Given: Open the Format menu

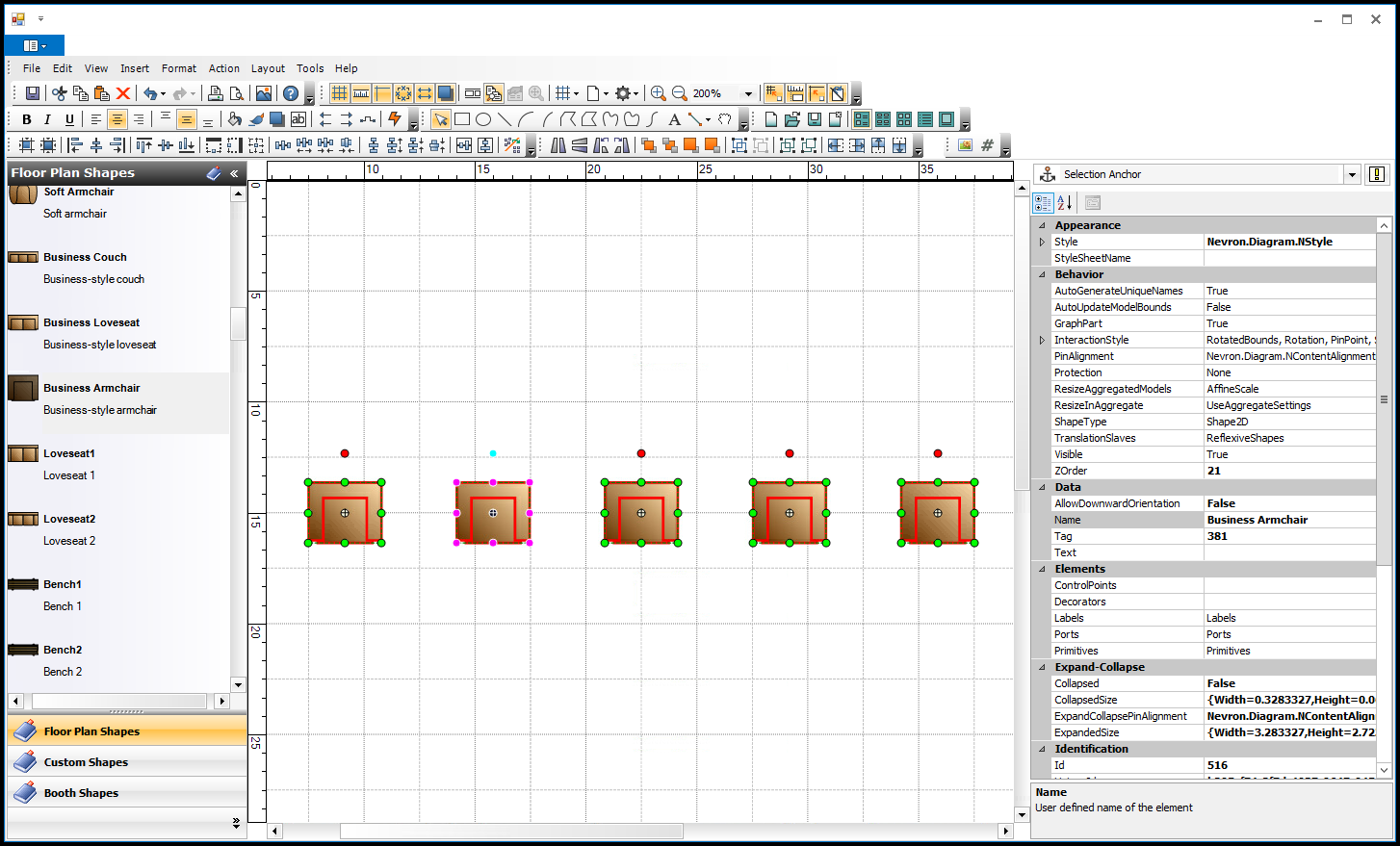Looking at the screenshot, I should click(179, 68).
